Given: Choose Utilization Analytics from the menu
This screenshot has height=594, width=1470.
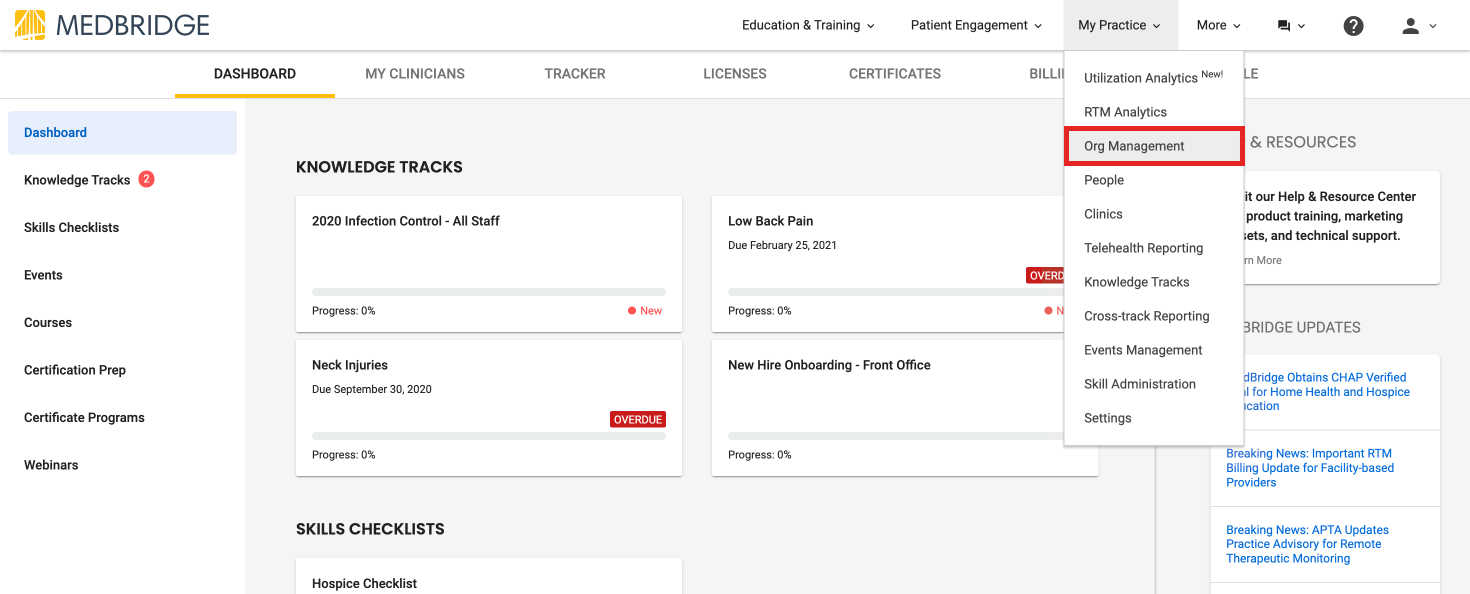Looking at the screenshot, I should click(1154, 78).
